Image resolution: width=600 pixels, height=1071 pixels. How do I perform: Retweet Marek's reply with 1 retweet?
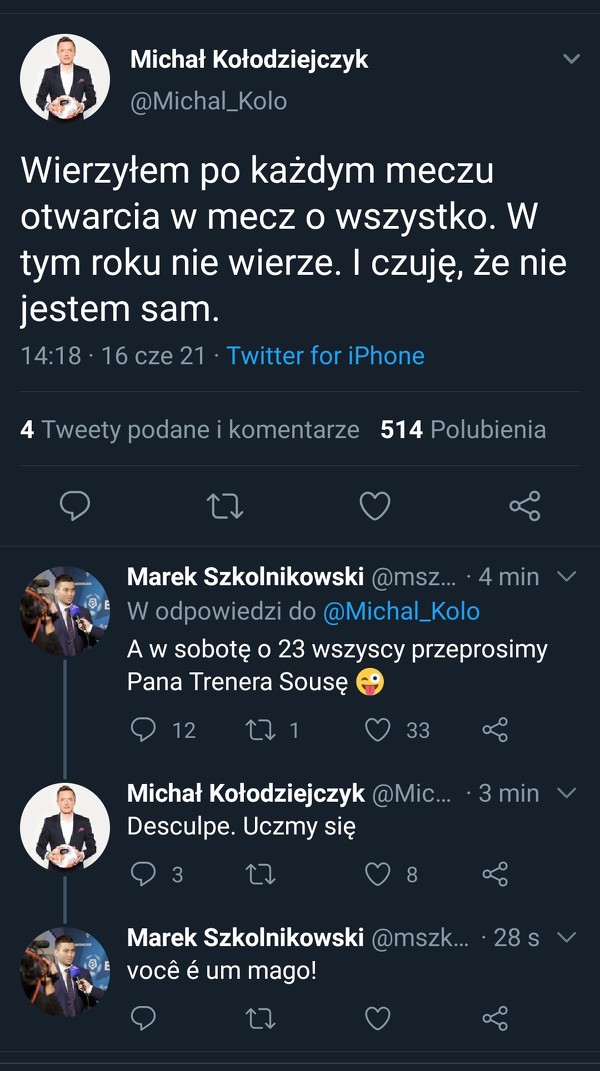(x=260, y=730)
